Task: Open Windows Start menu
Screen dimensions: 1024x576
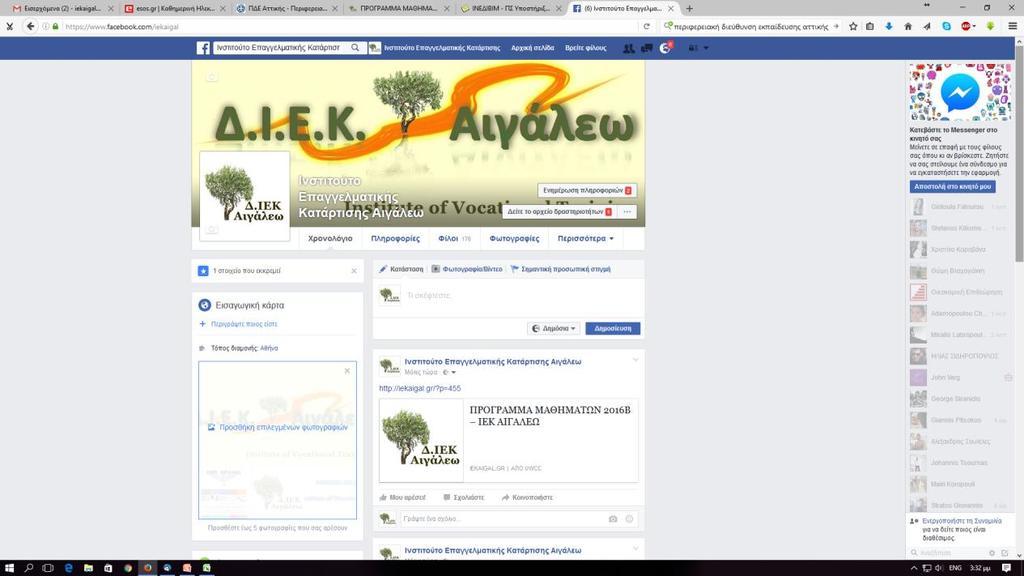Action: pos(9,568)
